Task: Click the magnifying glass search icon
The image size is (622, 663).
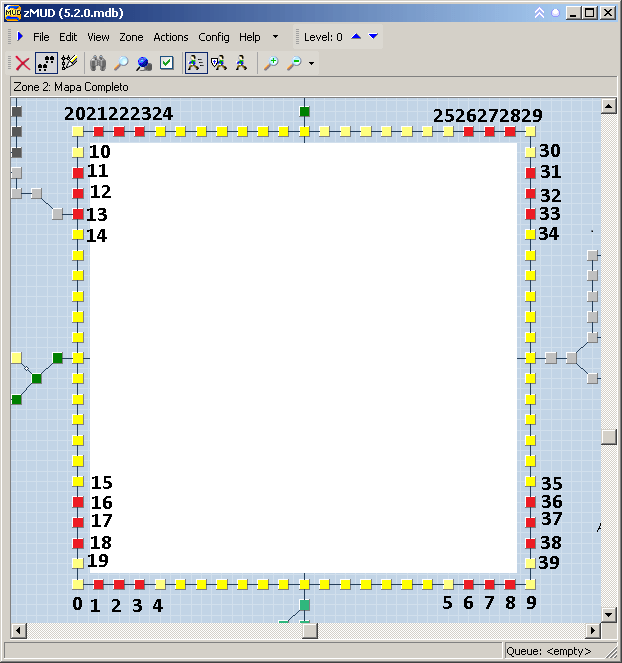Action: [x=121, y=63]
